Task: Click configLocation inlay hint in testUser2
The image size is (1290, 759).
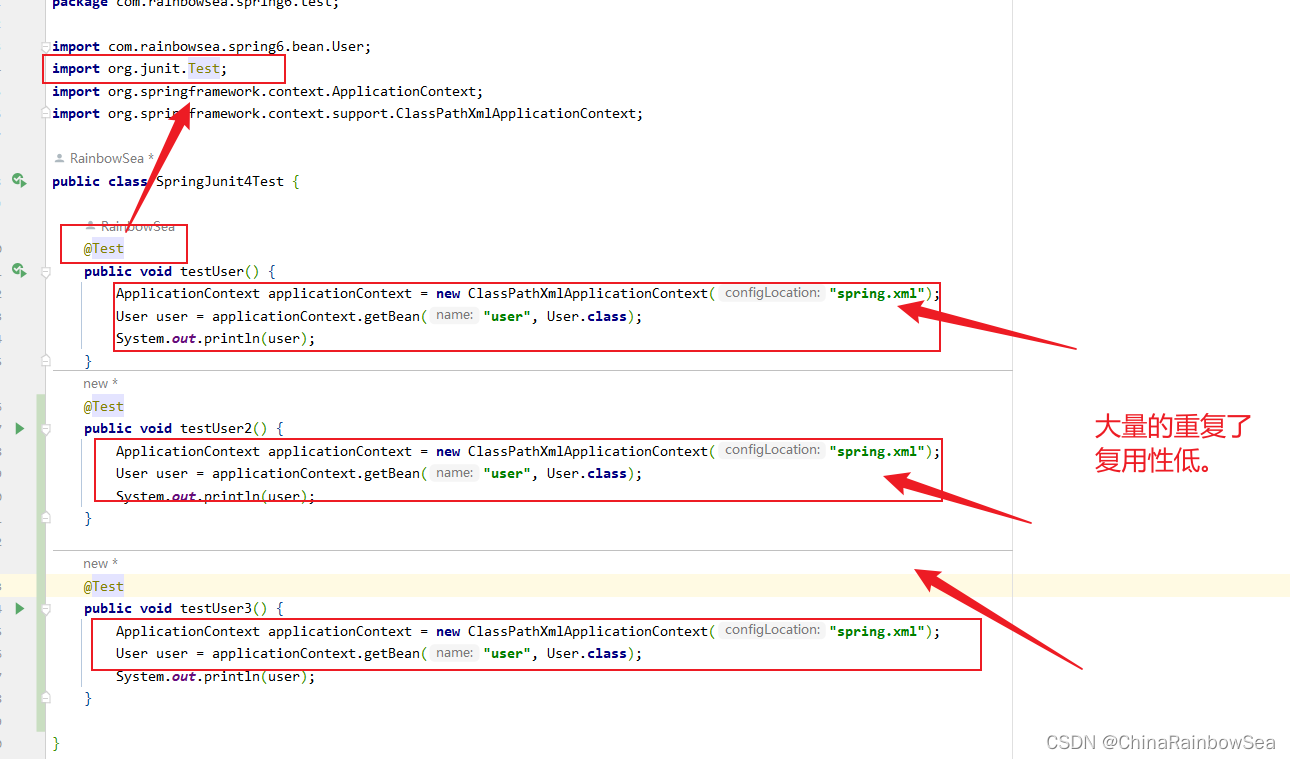Action: click(x=772, y=450)
